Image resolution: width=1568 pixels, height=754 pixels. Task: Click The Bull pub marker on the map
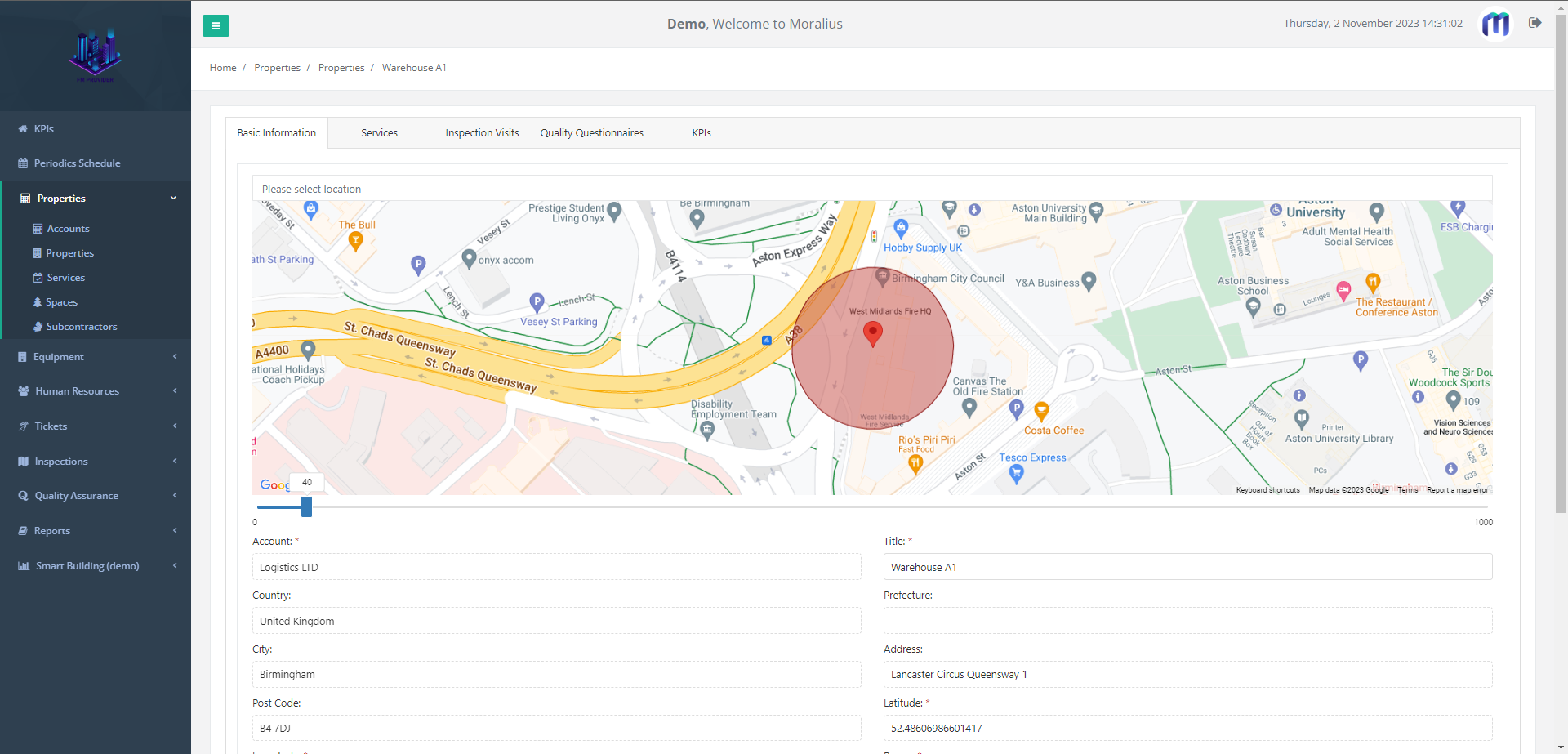[355, 240]
